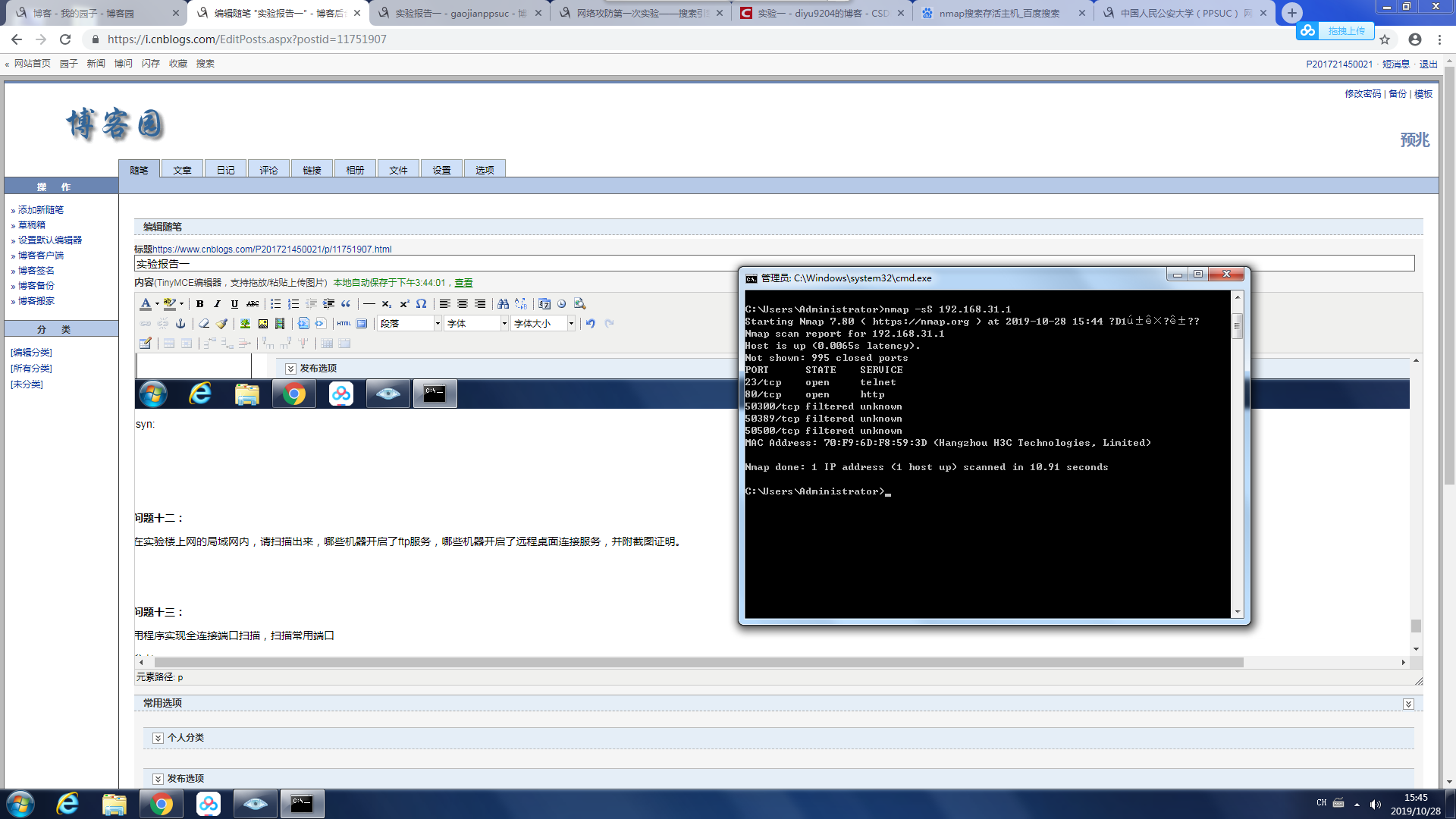1456x819 pixels.
Task: Collapse the 常用选项 panel arrow
Action: (x=1408, y=704)
